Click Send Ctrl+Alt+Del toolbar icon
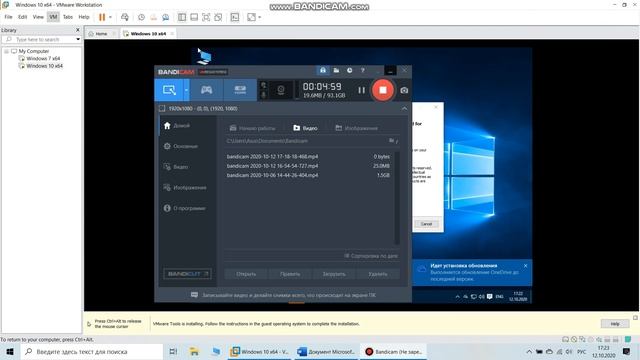This screenshot has width=640, height=360. 125,17
